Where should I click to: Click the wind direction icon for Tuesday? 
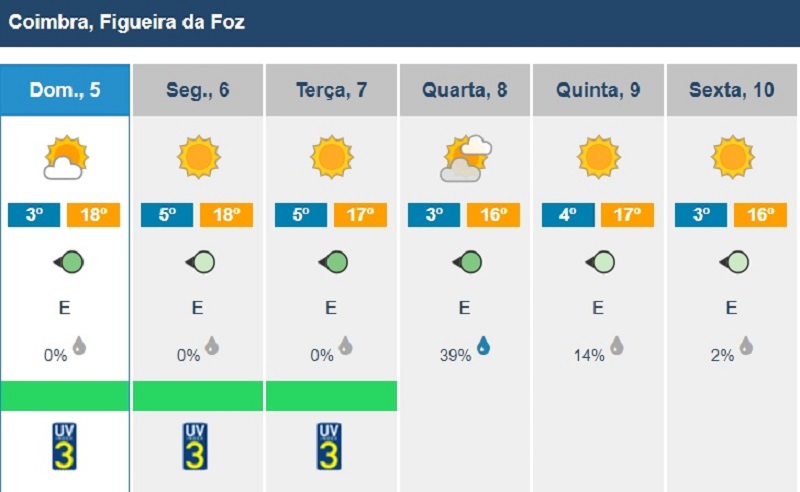[333, 262]
